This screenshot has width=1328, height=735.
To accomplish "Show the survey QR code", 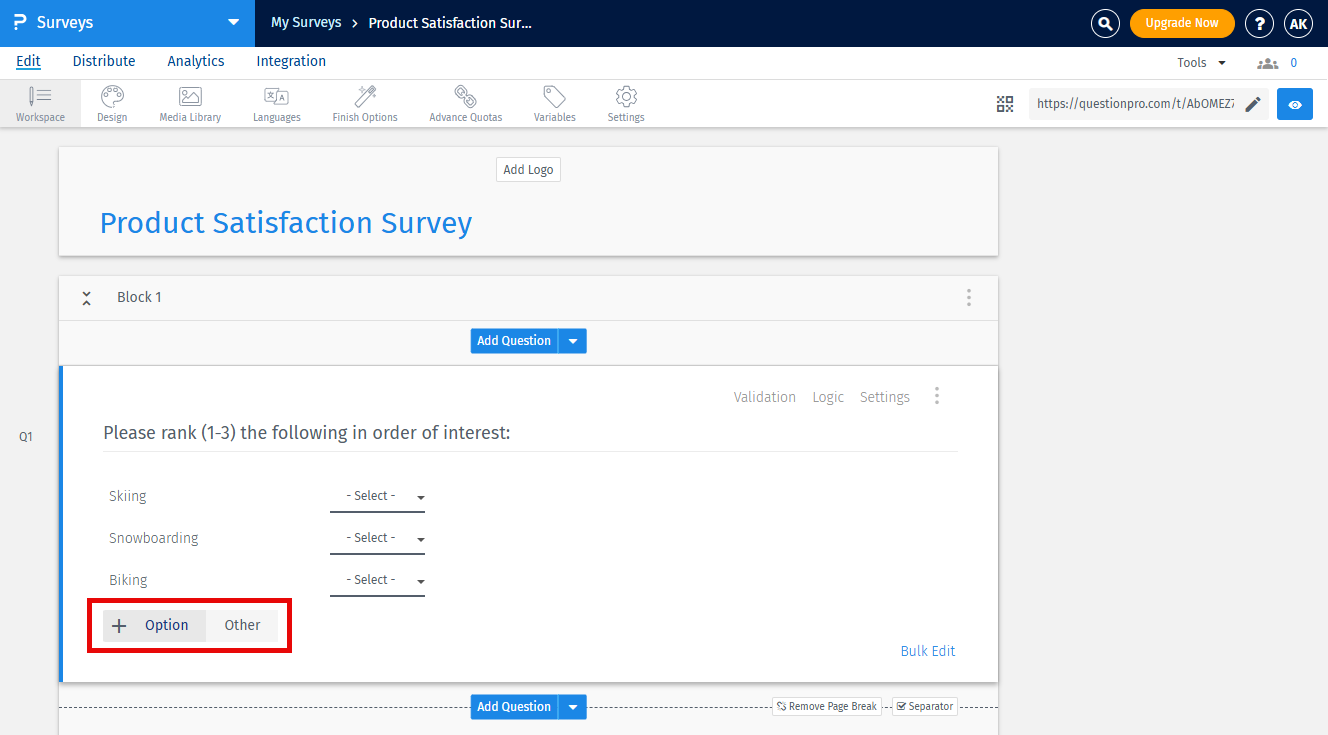I will [x=1005, y=103].
